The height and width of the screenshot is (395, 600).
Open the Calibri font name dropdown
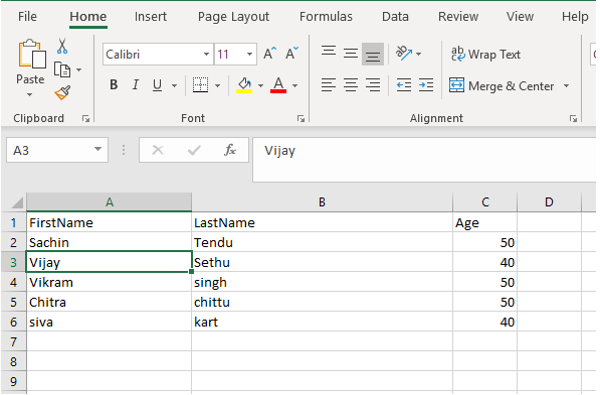[206, 54]
